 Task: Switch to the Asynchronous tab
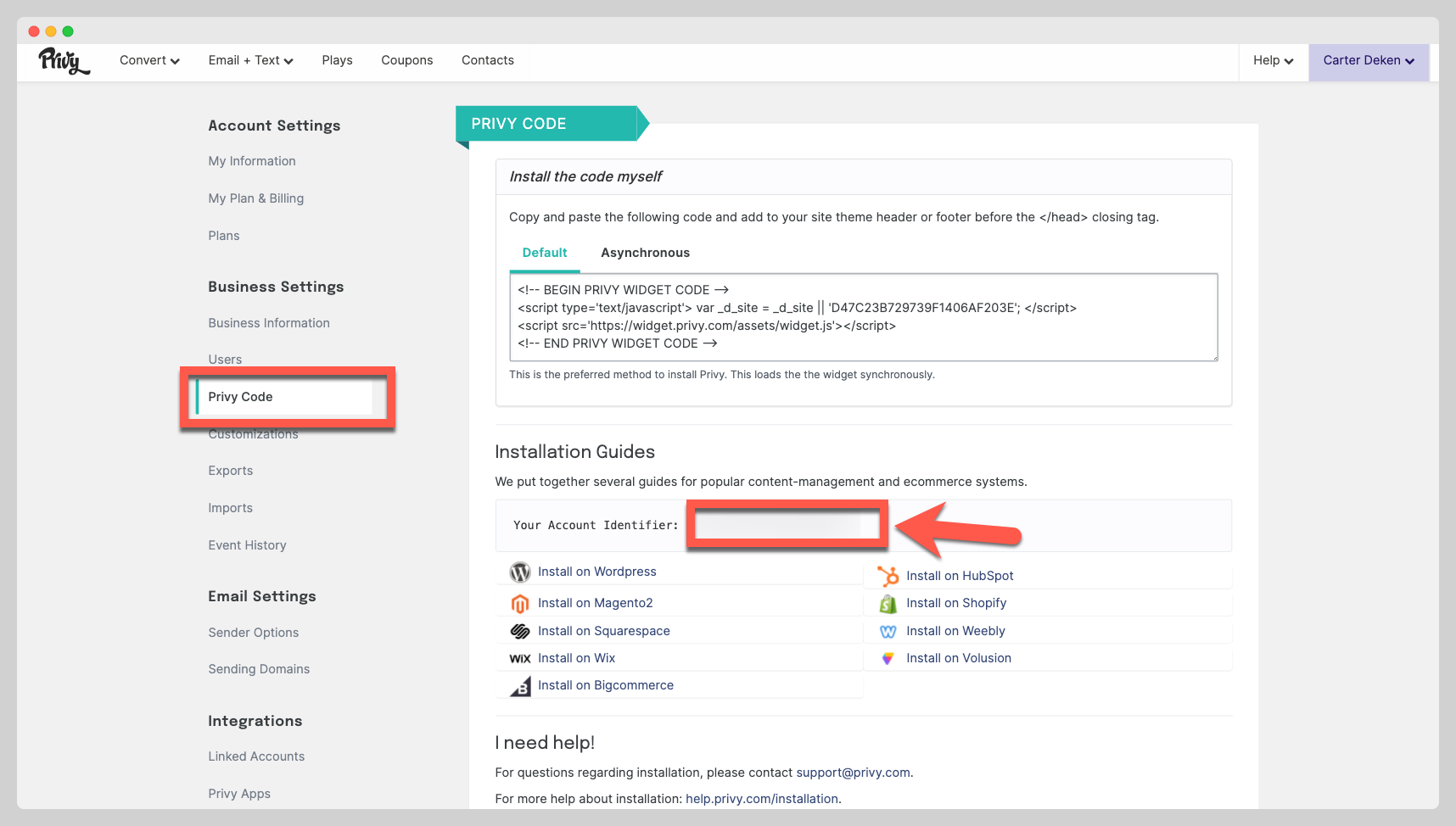tap(645, 253)
